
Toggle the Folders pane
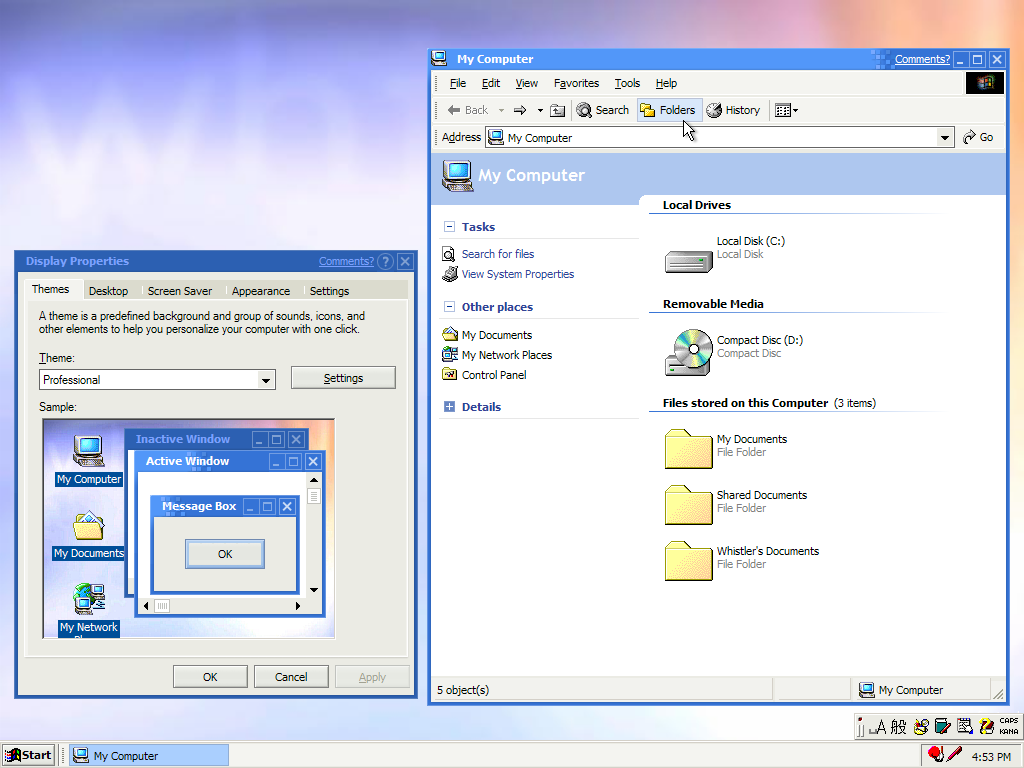coord(668,110)
